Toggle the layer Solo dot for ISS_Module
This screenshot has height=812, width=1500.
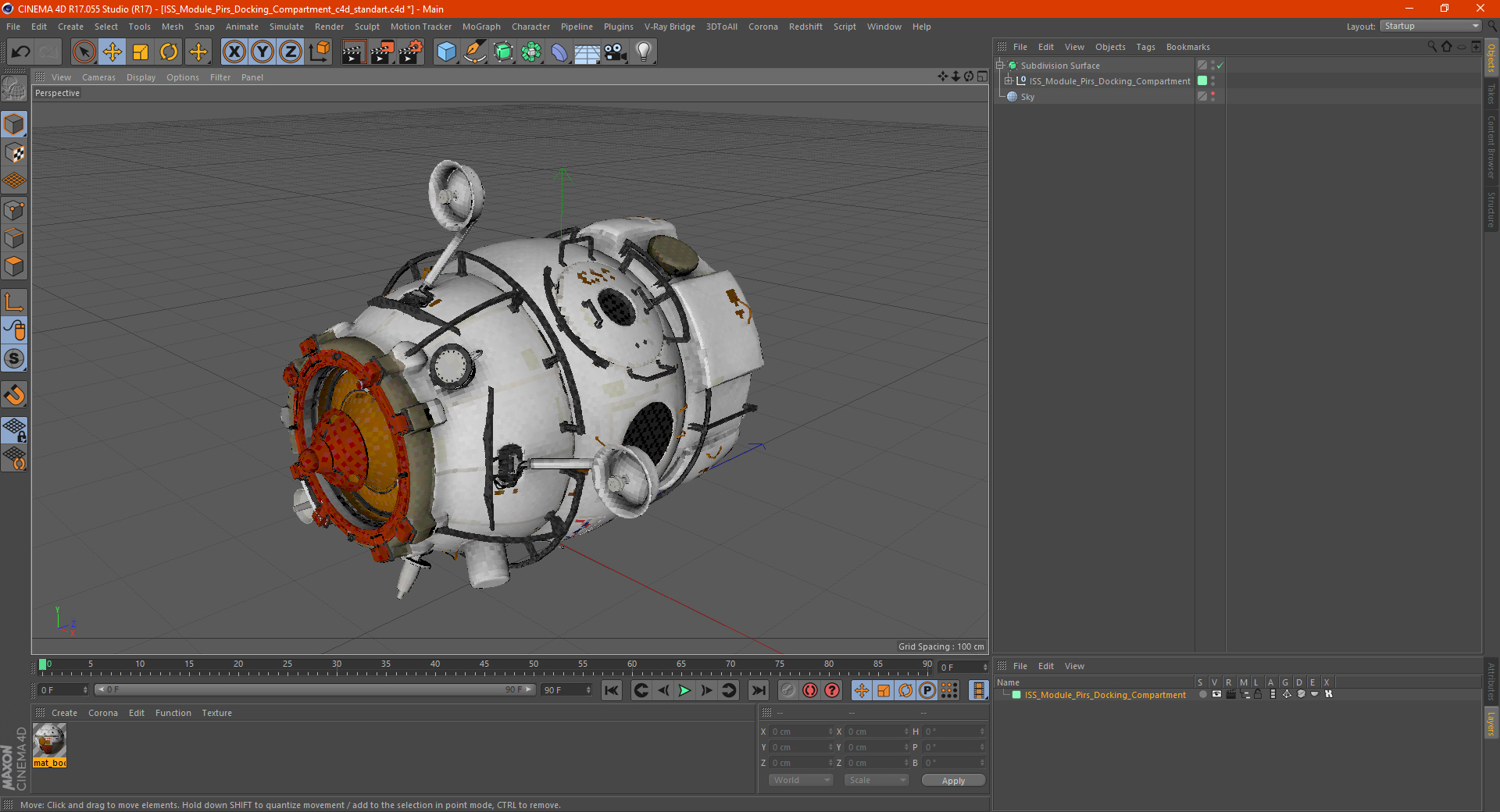click(x=1202, y=694)
